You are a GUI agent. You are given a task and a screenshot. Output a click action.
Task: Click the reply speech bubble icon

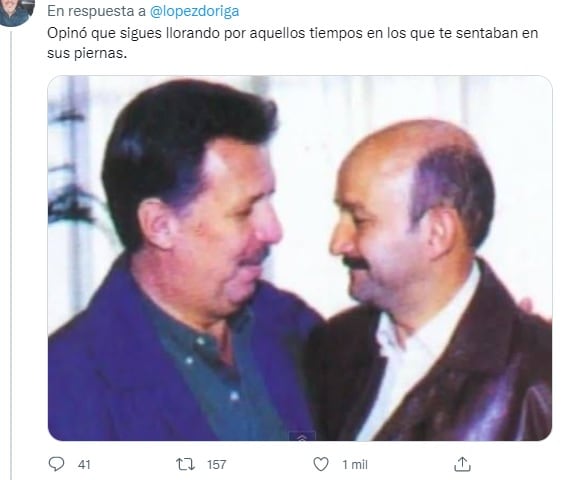56,464
